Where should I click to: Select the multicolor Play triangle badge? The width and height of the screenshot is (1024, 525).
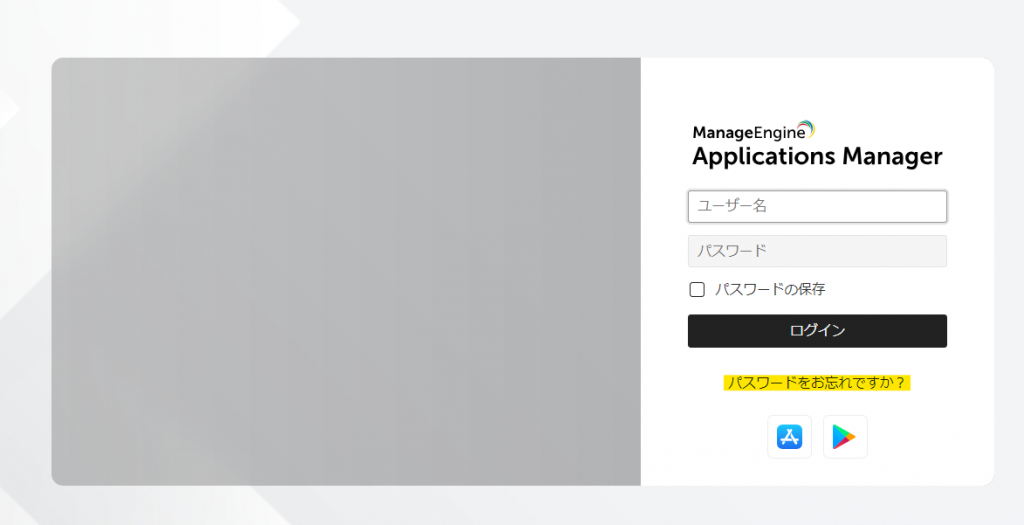[845, 437]
